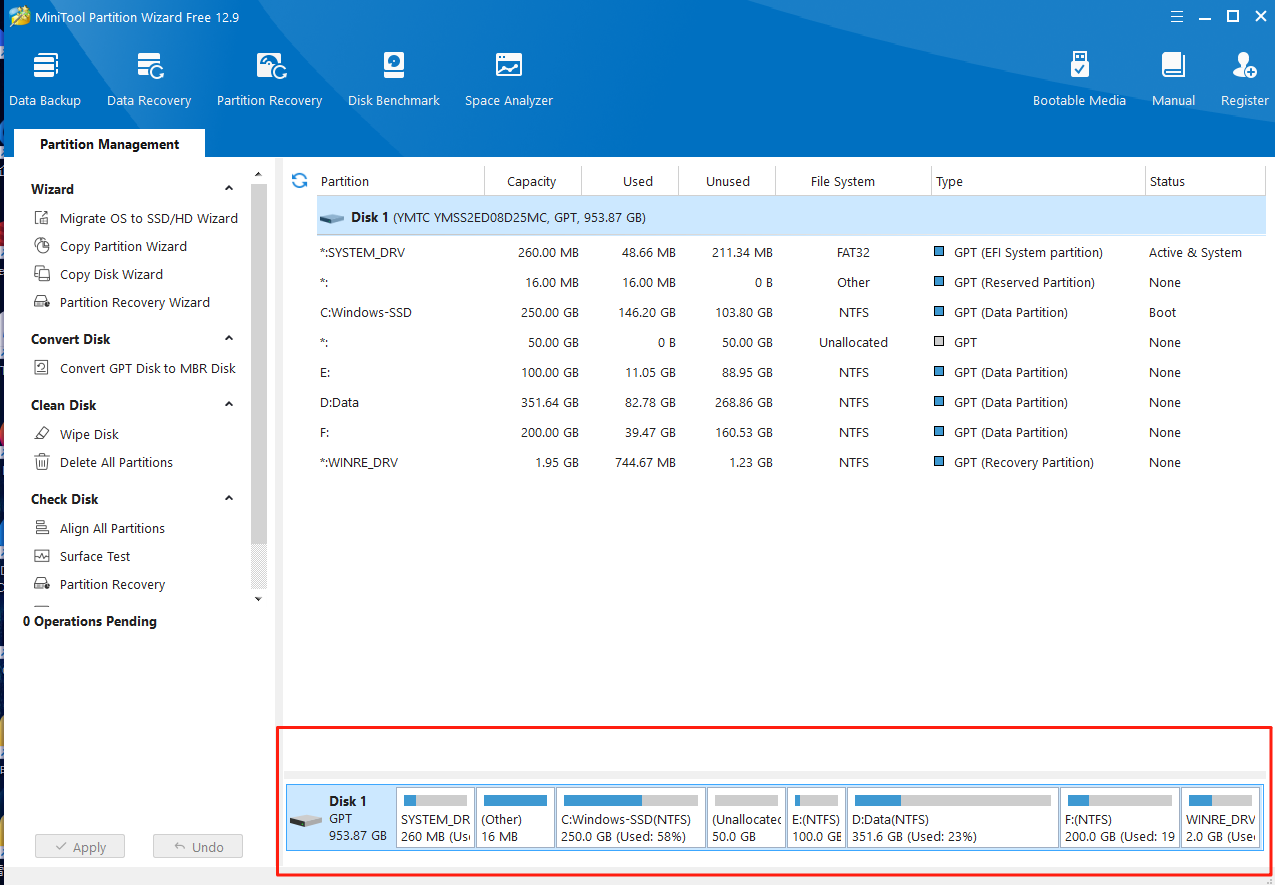Click the Disk 1 drive icon in disk map

click(306, 820)
